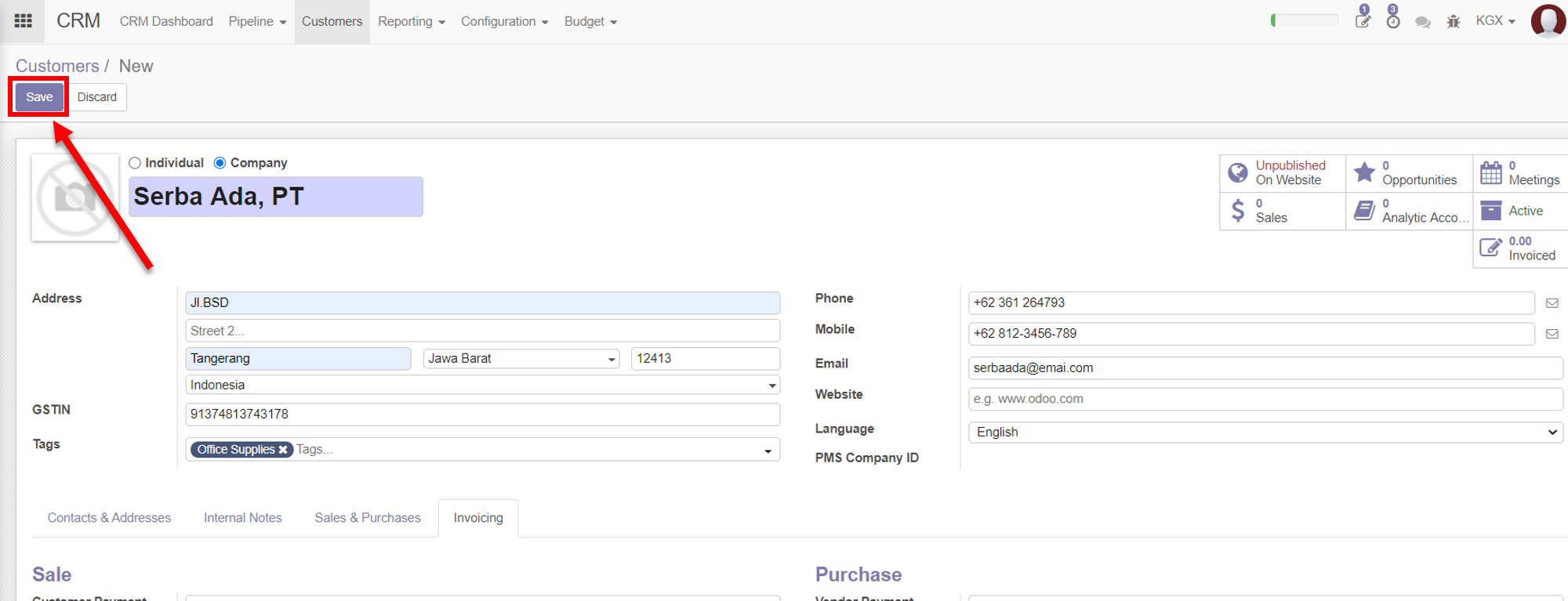The height and width of the screenshot is (601, 1568).
Task: Switch to Internal Notes tab
Action: [242, 518]
